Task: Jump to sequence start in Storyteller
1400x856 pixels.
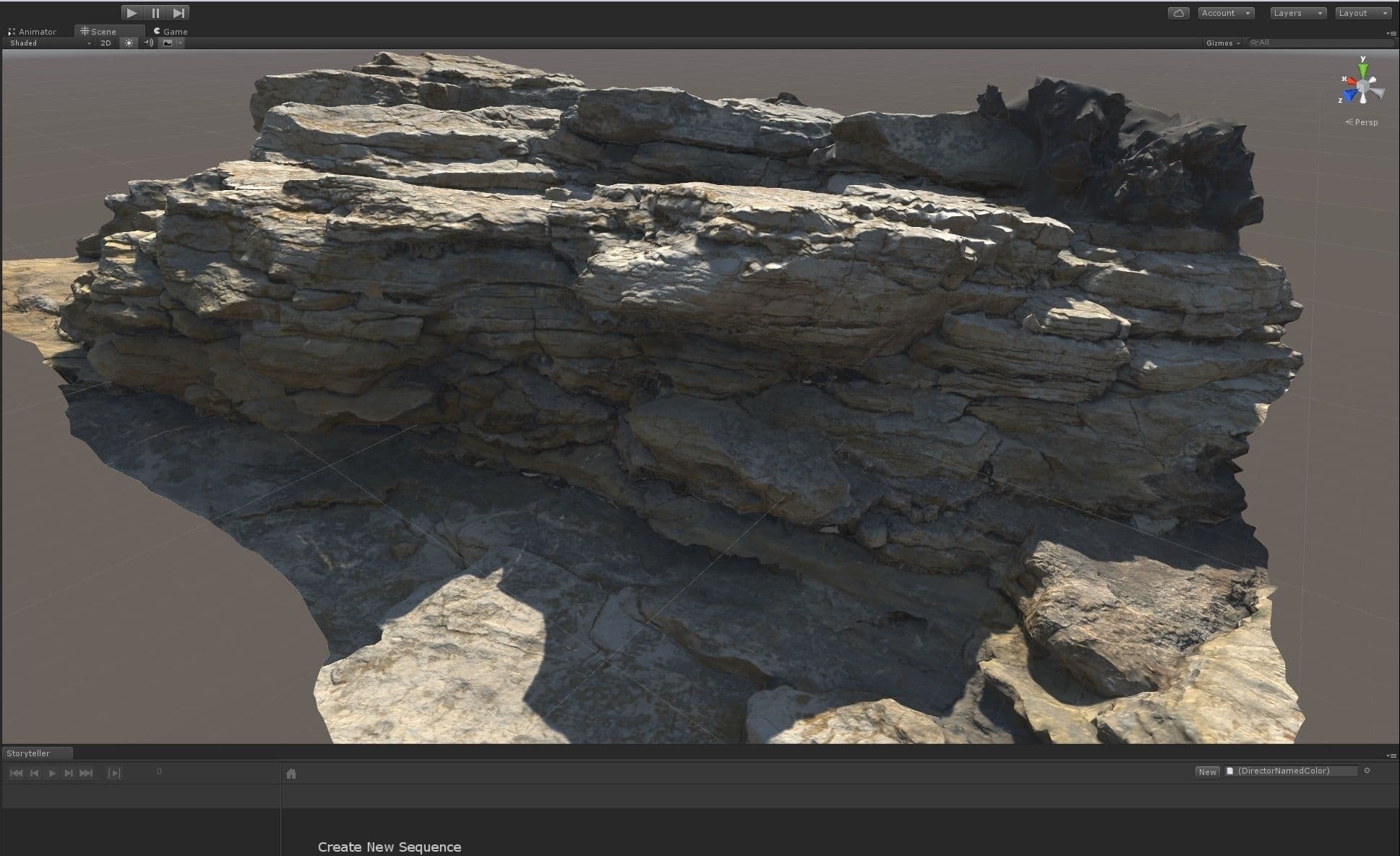Action: (x=16, y=773)
